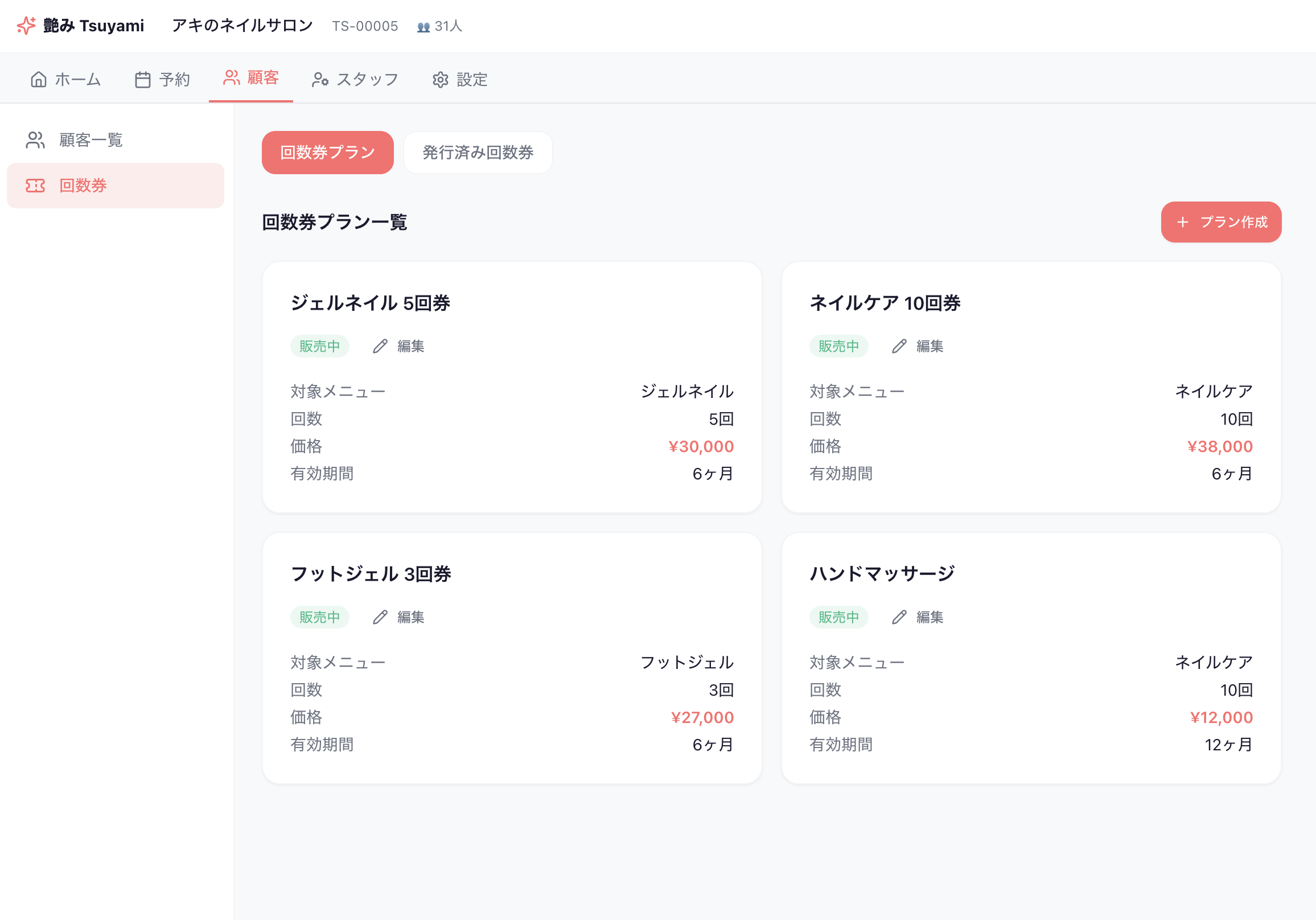Click the pencil icon on ジェルネイル 5回券 card

(380, 346)
